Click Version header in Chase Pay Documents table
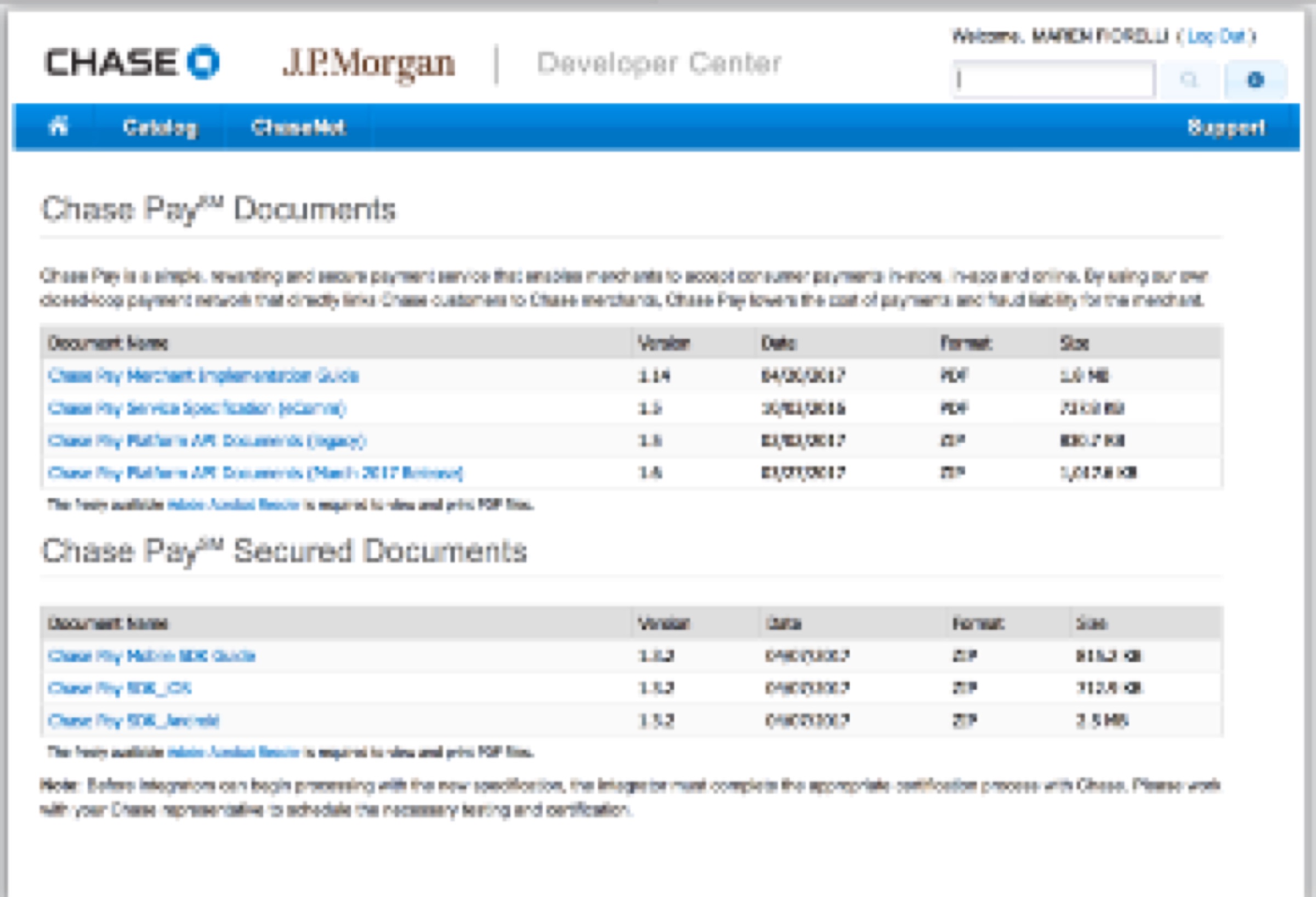The width and height of the screenshot is (1316, 897). 663,343
